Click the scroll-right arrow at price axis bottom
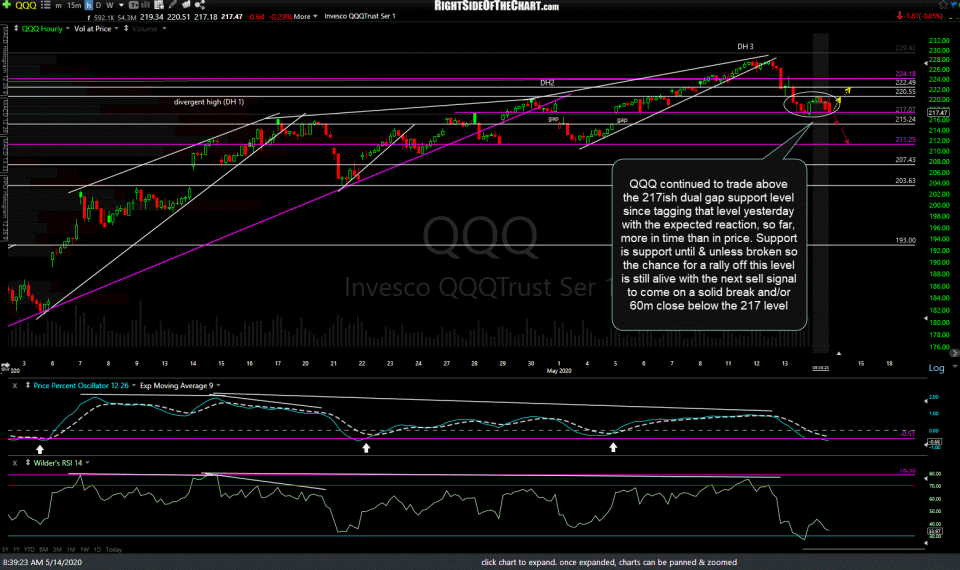Image resolution: width=960 pixels, height=570 pixels. [954, 353]
